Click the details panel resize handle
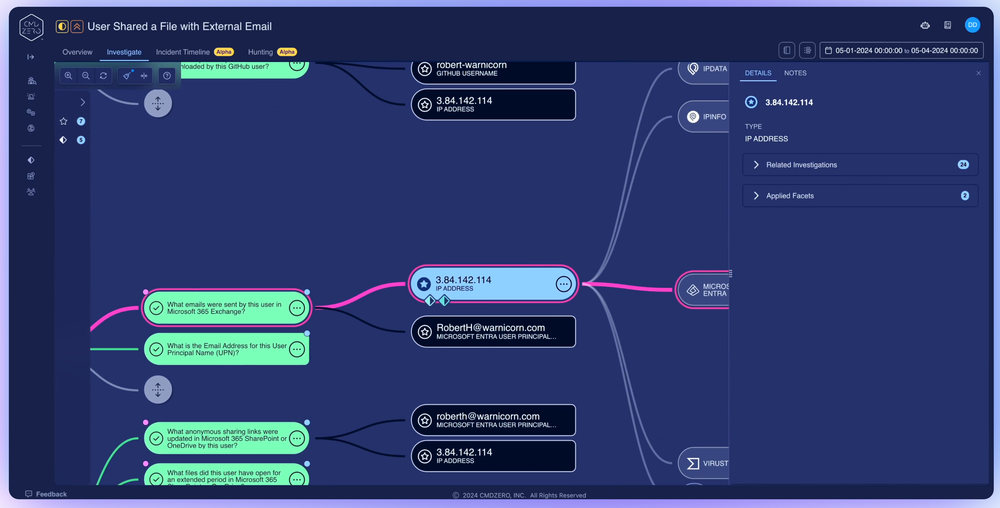The height and width of the screenshot is (508, 1000). pyautogui.click(x=730, y=273)
